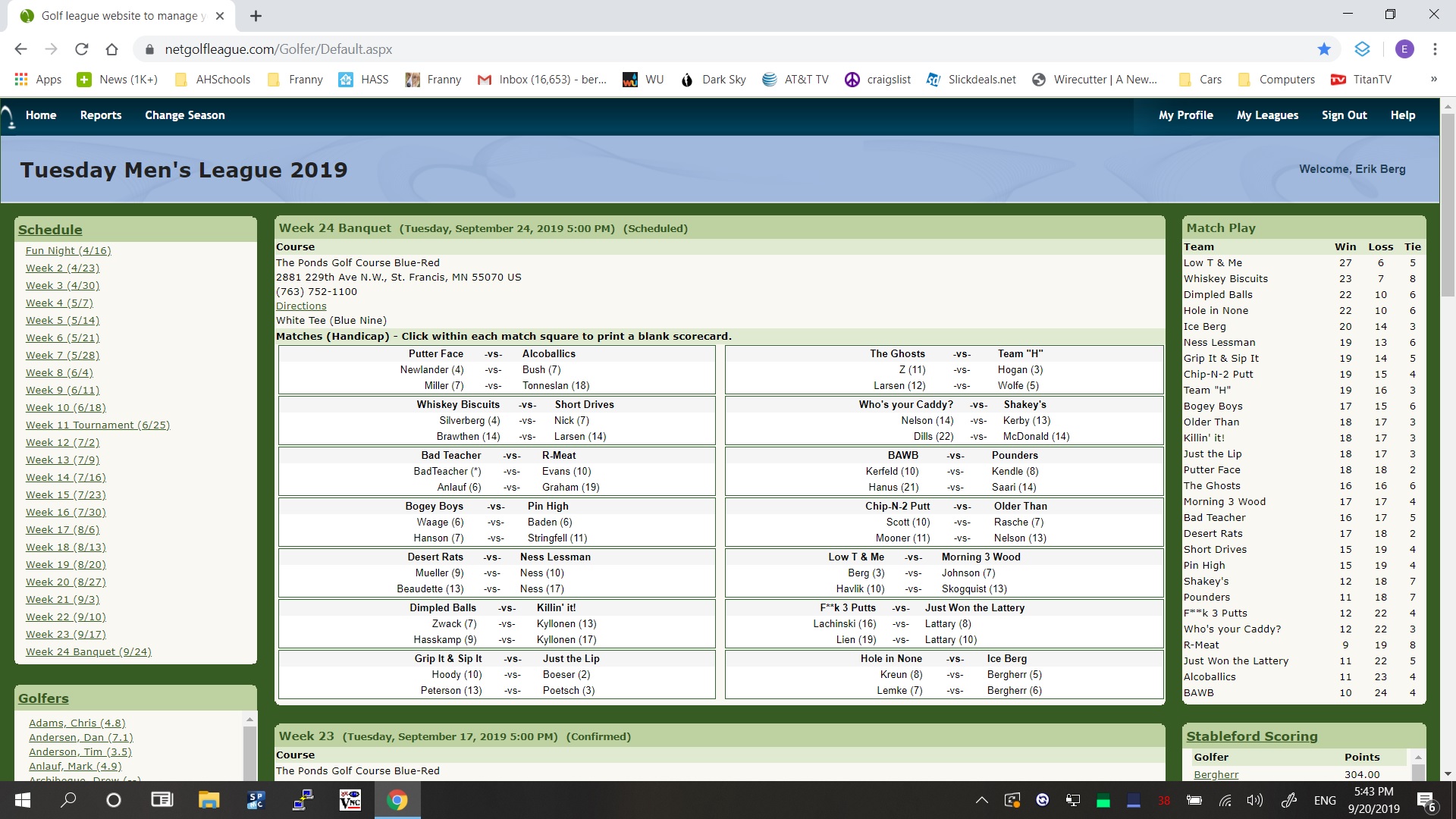Open Week 11 Tournament schedule link
Viewport: 1456px width, 819px height.
[x=98, y=425]
